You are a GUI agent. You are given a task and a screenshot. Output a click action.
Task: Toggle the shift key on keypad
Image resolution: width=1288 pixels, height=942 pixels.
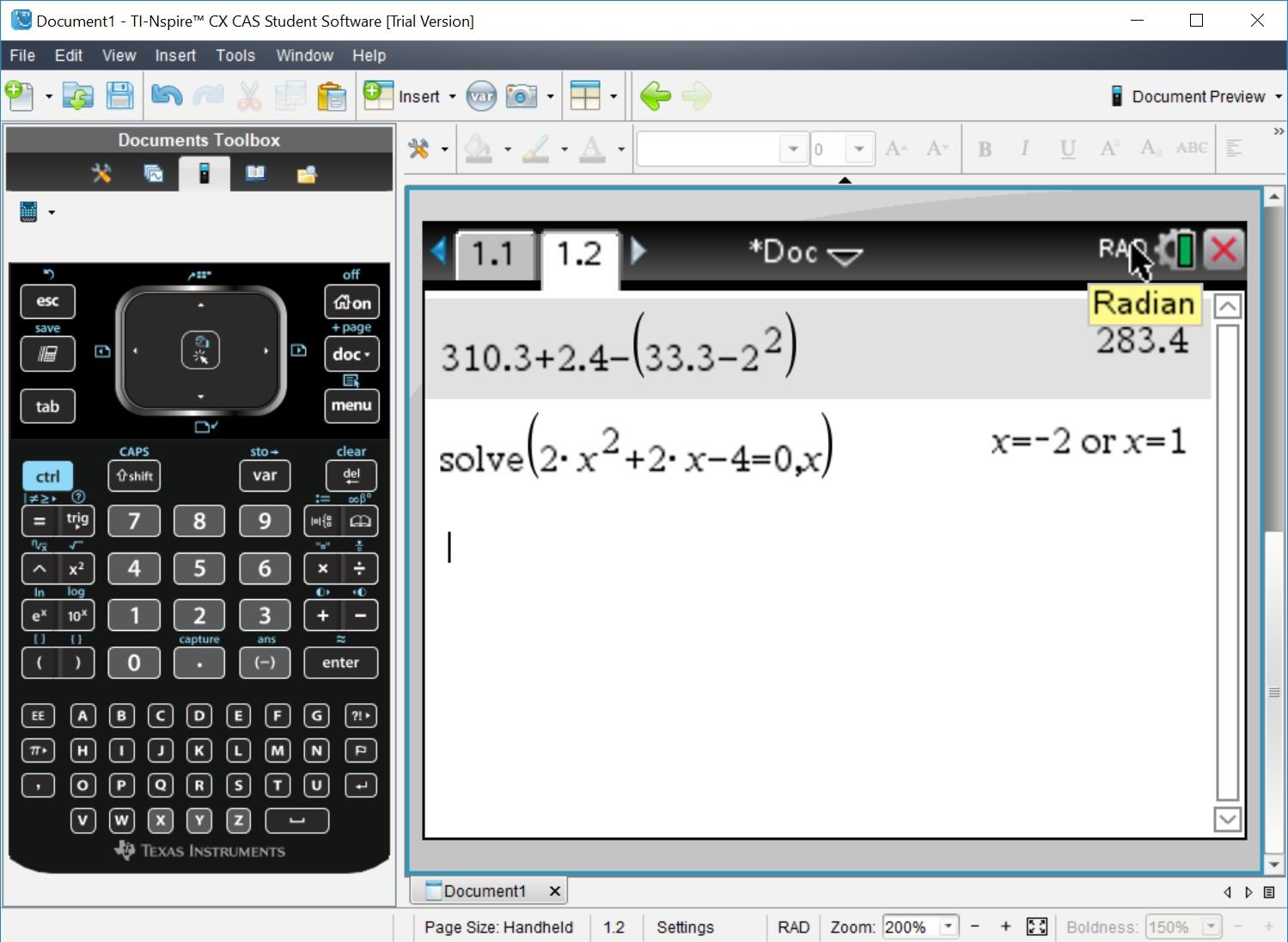point(134,476)
